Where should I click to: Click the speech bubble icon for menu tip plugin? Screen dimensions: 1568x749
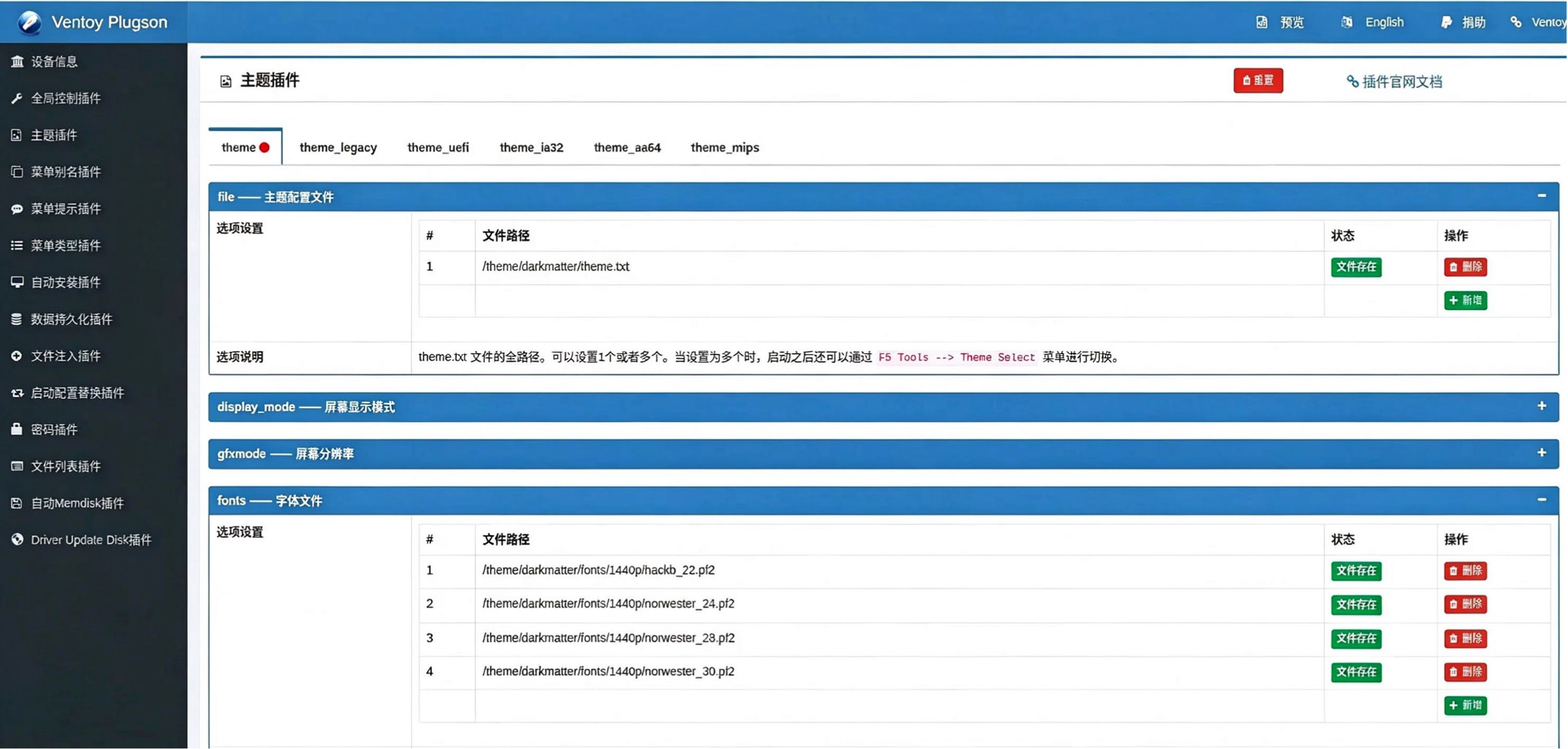[17, 209]
